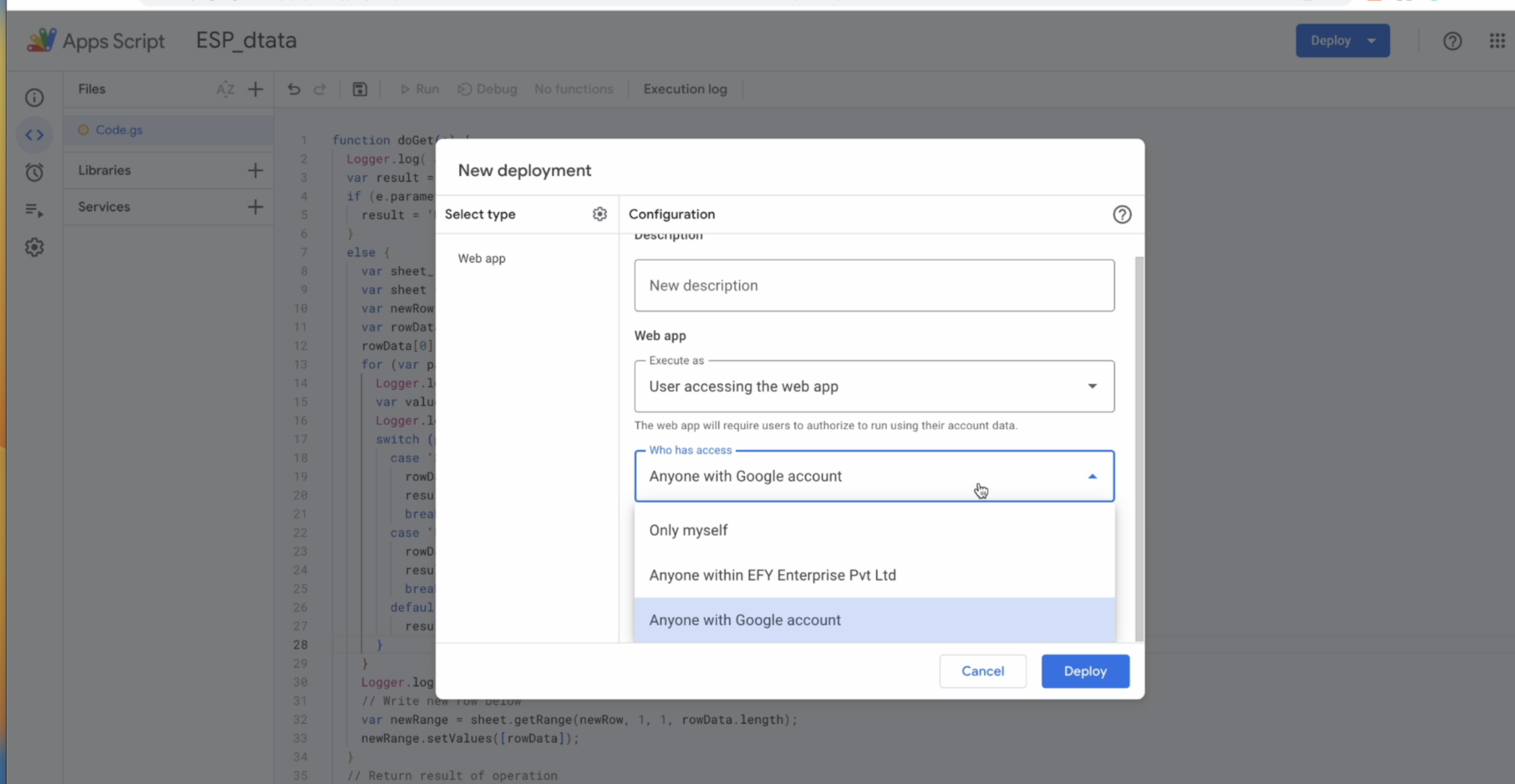Open Apps Script help
This screenshot has height=784, width=1515.
pyautogui.click(x=1452, y=41)
